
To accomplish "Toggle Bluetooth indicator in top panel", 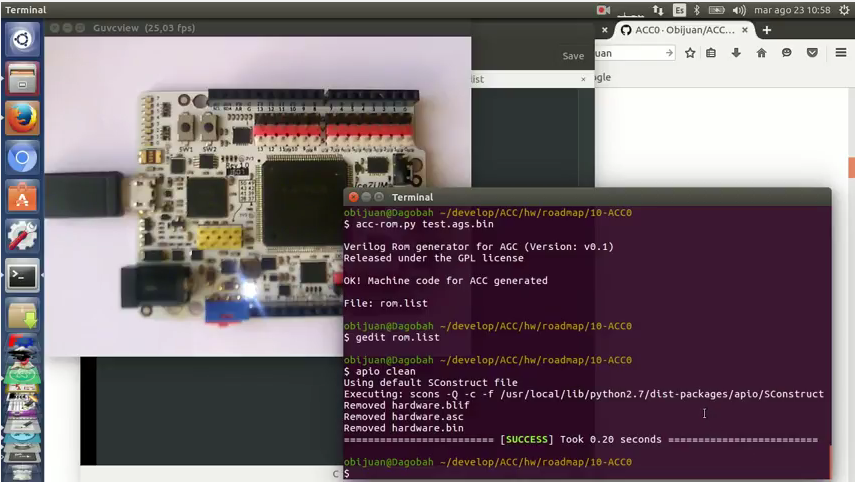I will click(697, 10).
